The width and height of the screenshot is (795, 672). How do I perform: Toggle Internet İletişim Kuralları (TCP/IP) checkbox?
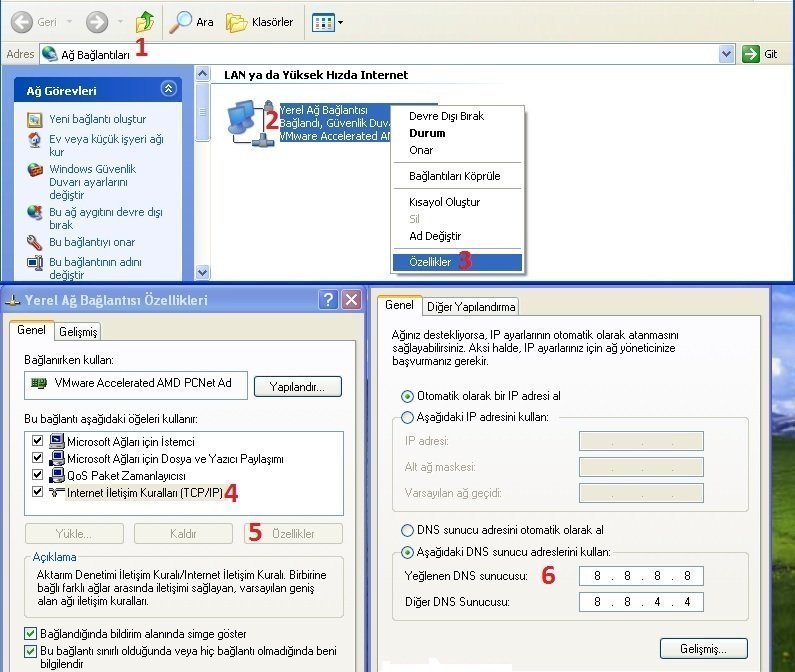[37, 491]
